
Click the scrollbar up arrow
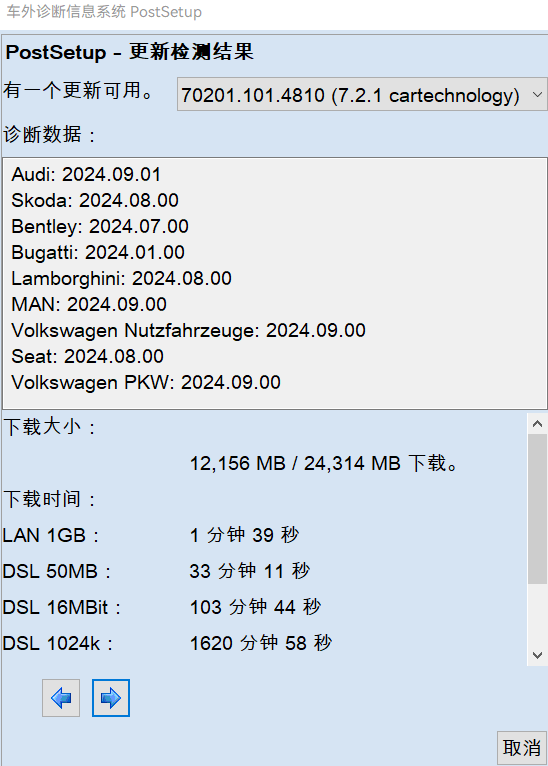[x=537, y=424]
